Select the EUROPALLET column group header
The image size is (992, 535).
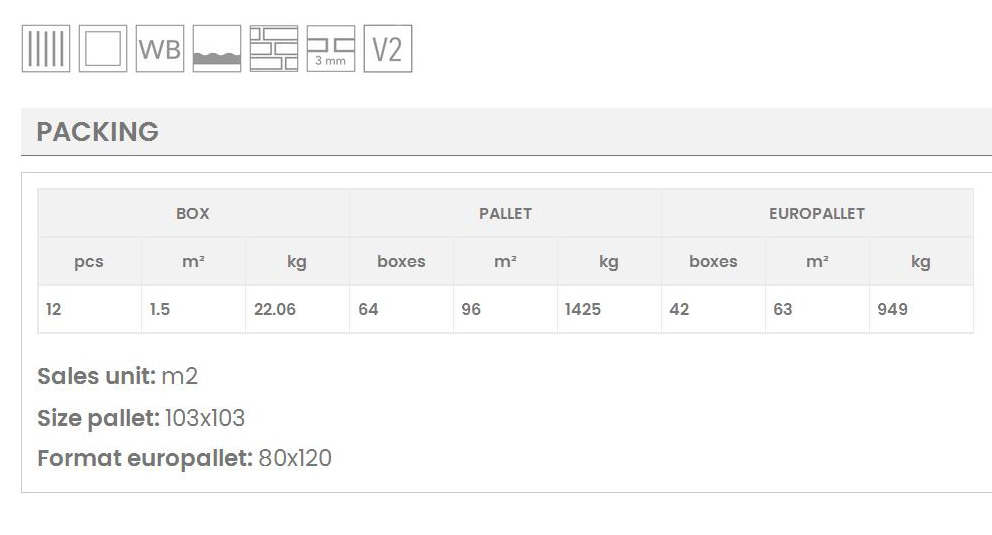(x=817, y=213)
